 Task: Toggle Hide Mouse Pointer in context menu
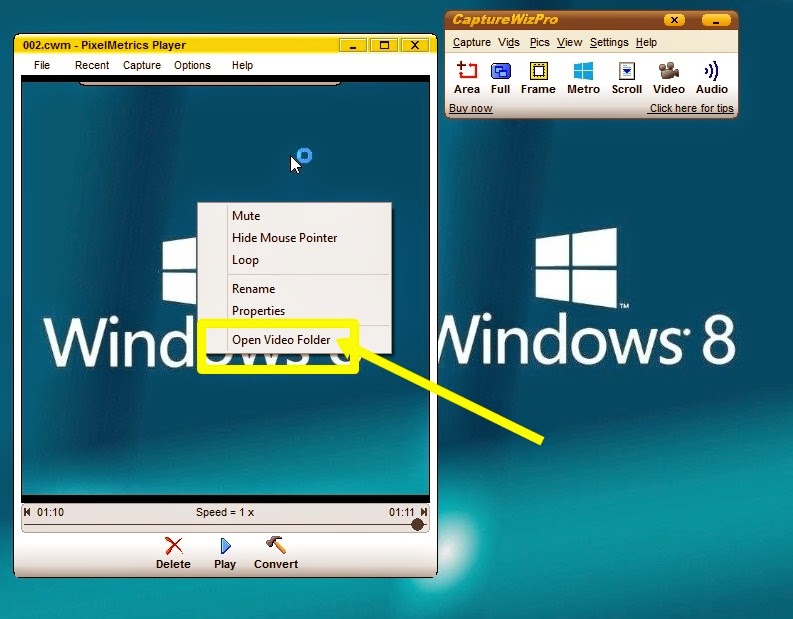(x=294, y=238)
